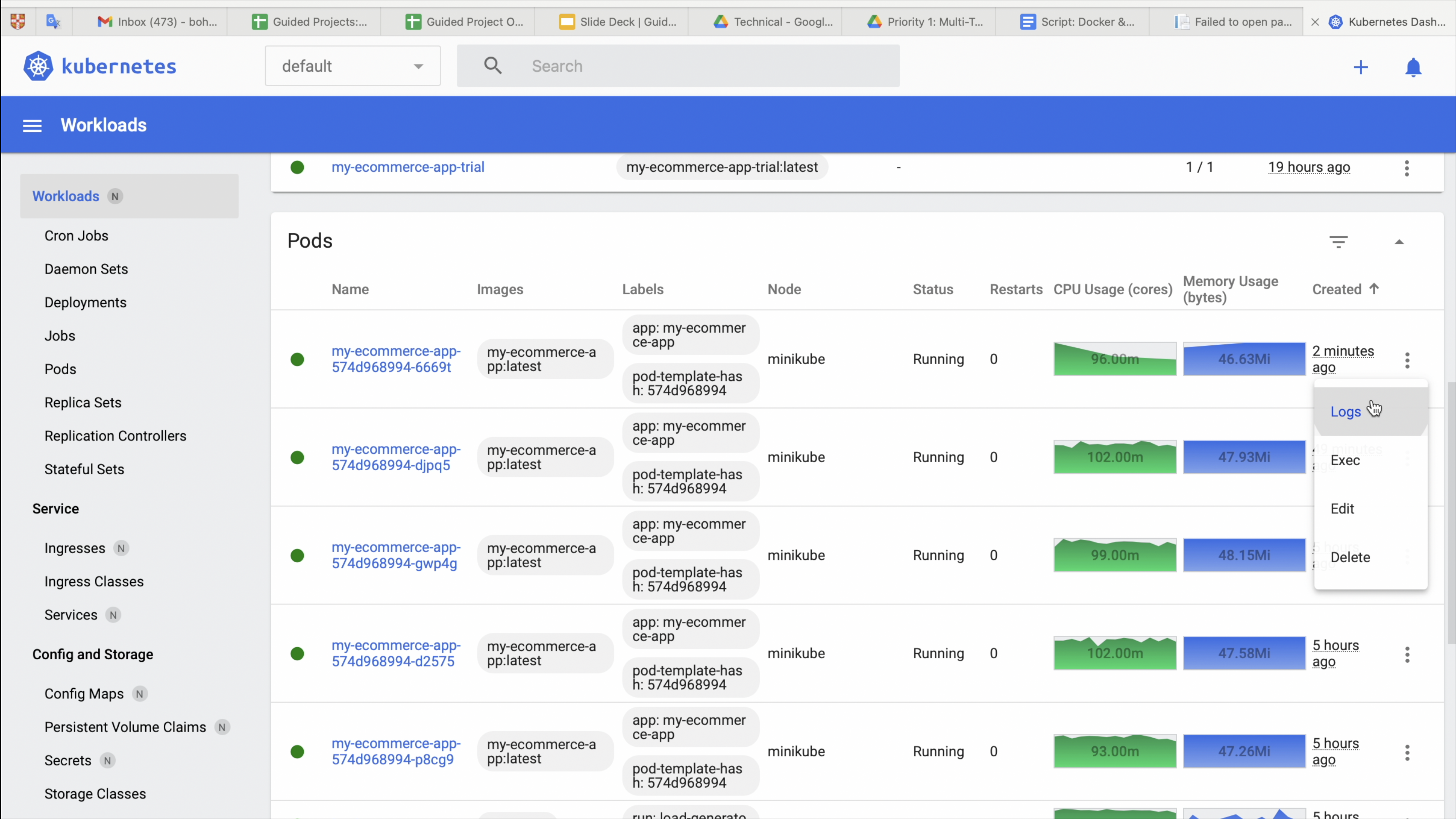Viewport: 1456px width, 819px height.
Task: Open actions menu for my-ecommerce-app-trial
Action: pyautogui.click(x=1406, y=168)
